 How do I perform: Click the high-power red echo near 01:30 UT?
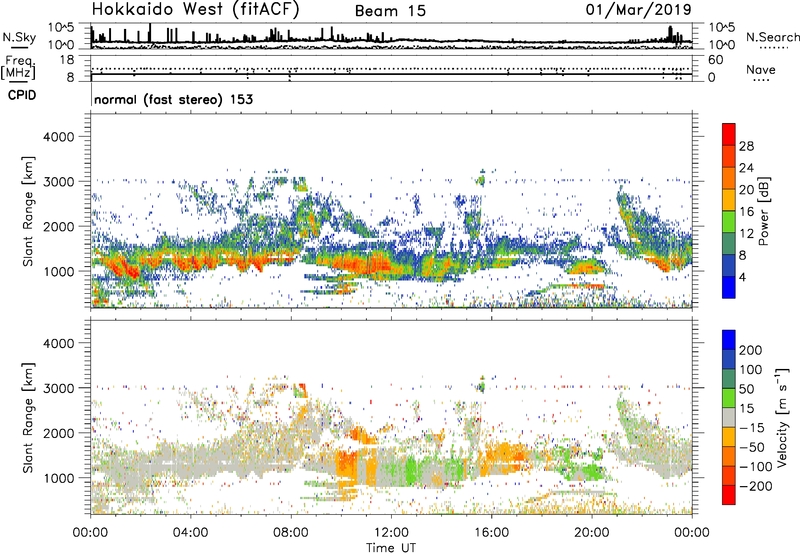click(x=125, y=268)
